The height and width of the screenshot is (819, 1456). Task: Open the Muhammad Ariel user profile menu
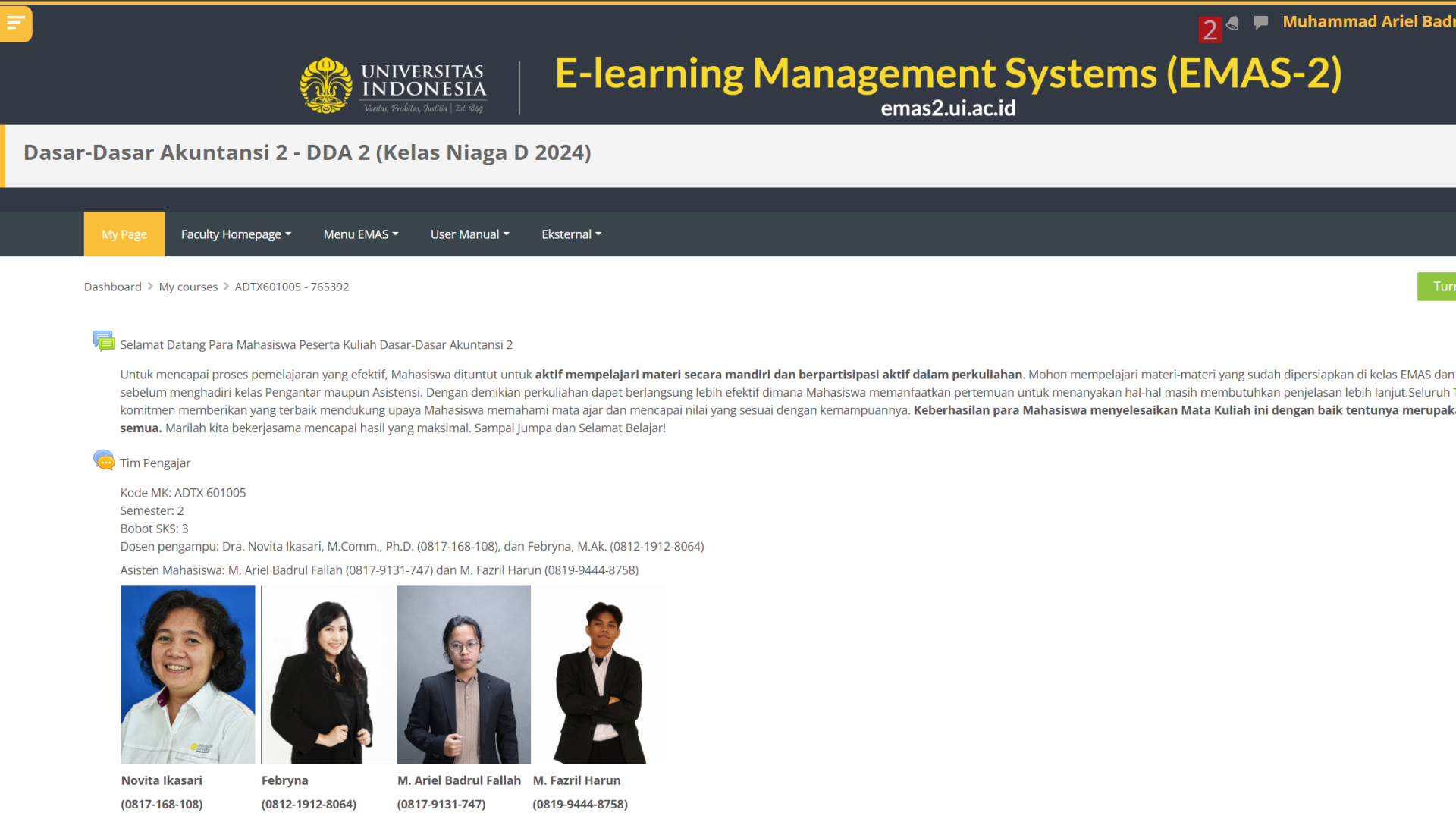1369,22
